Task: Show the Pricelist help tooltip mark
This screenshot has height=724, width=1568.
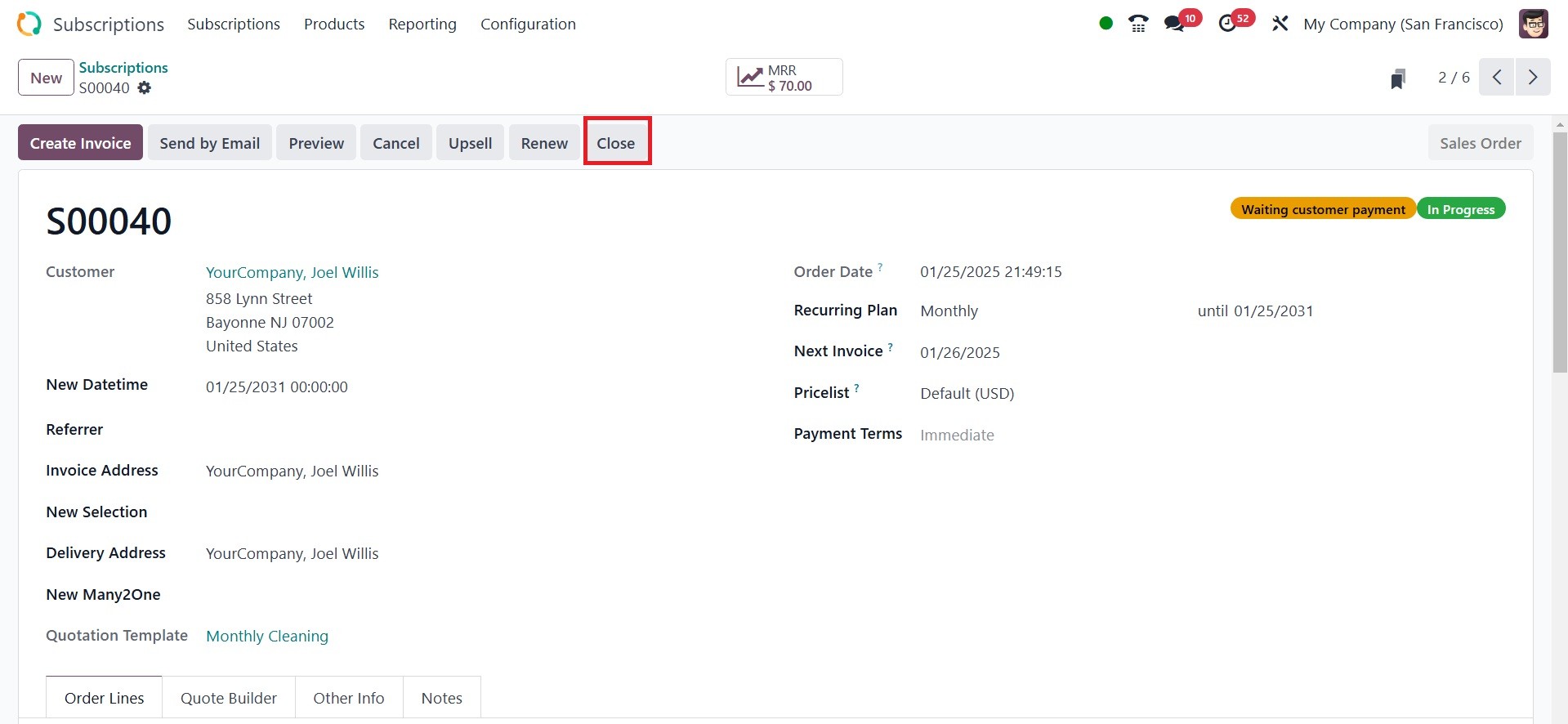Action: click(856, 388)
